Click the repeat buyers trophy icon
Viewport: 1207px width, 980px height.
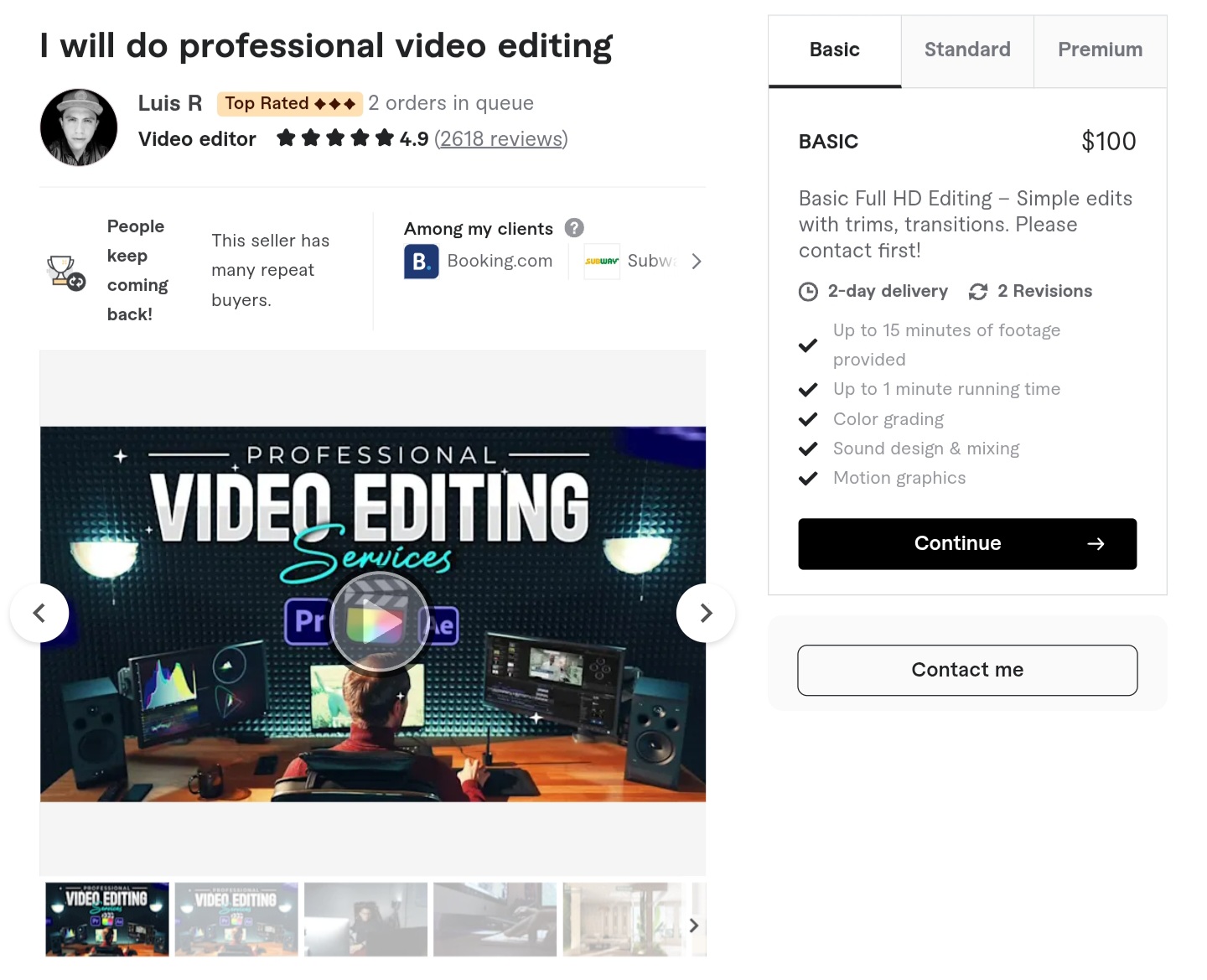65,272
